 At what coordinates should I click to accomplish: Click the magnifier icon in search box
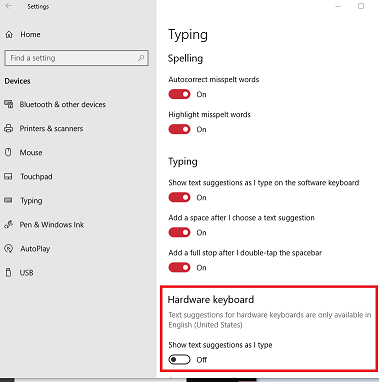(141, 58)
